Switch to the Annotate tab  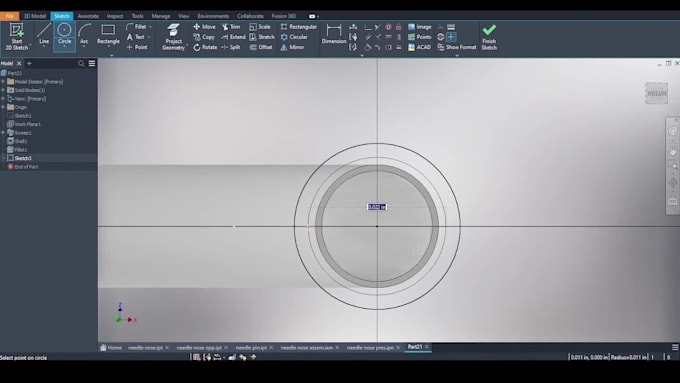88,16
